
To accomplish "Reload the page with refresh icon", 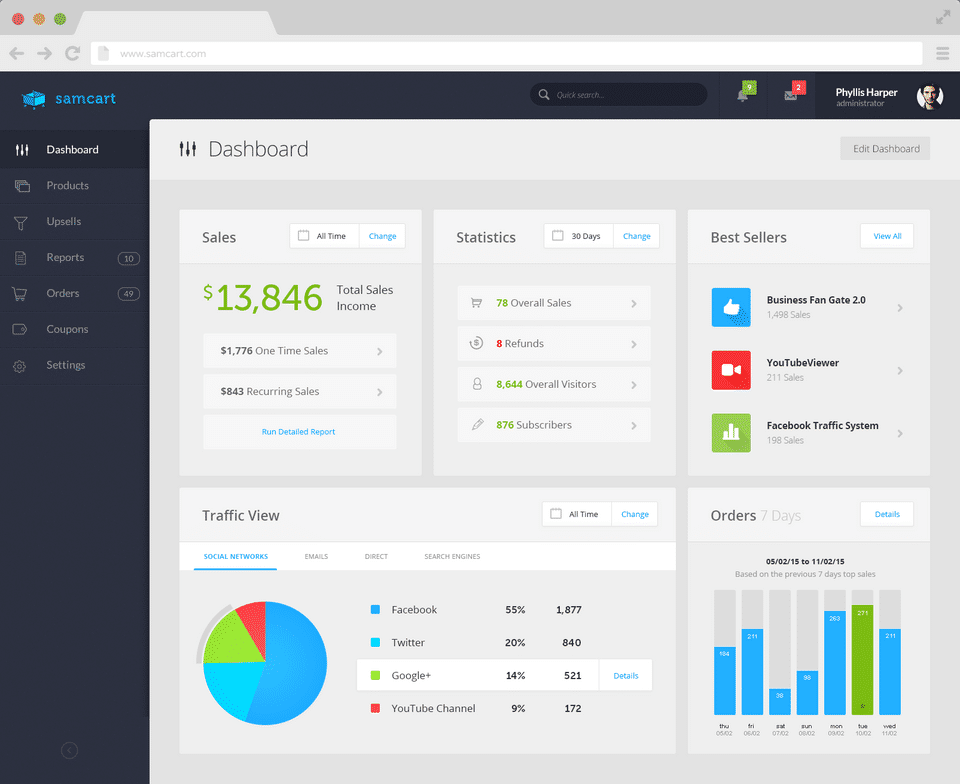I will coord(72,53).
